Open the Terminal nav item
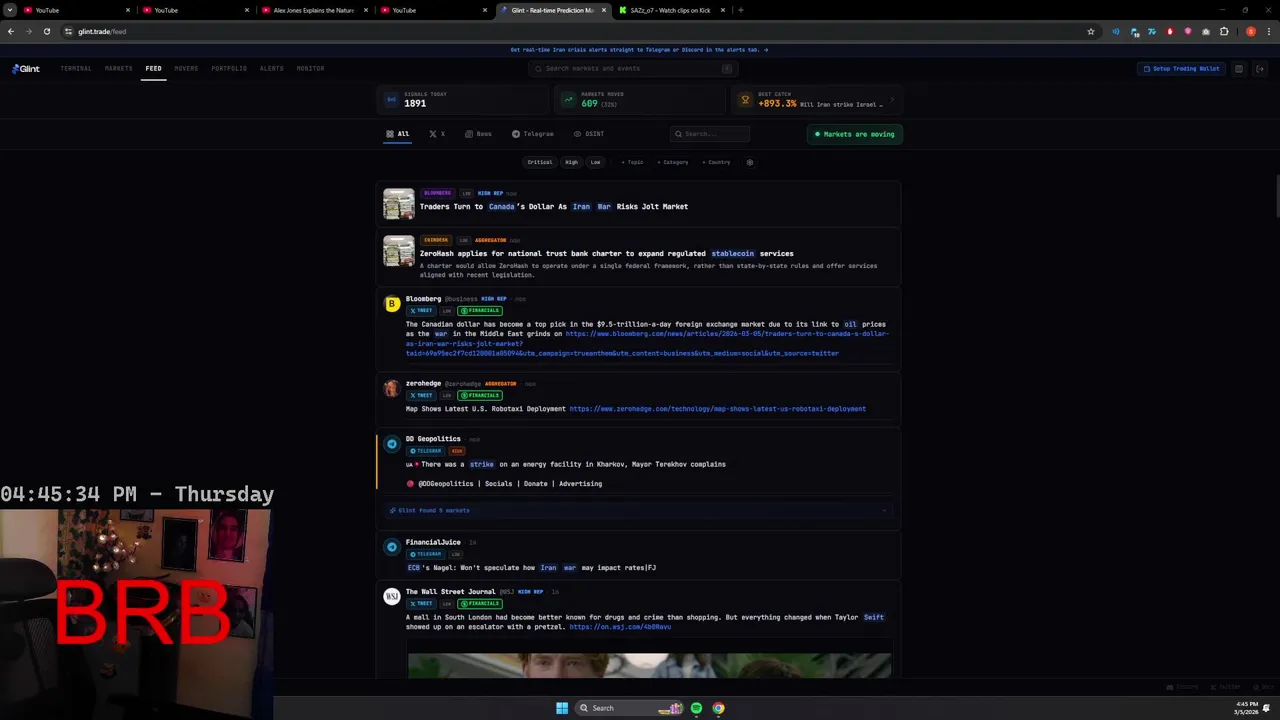Screen dimensions: 1280x720 tap(76, 69)
